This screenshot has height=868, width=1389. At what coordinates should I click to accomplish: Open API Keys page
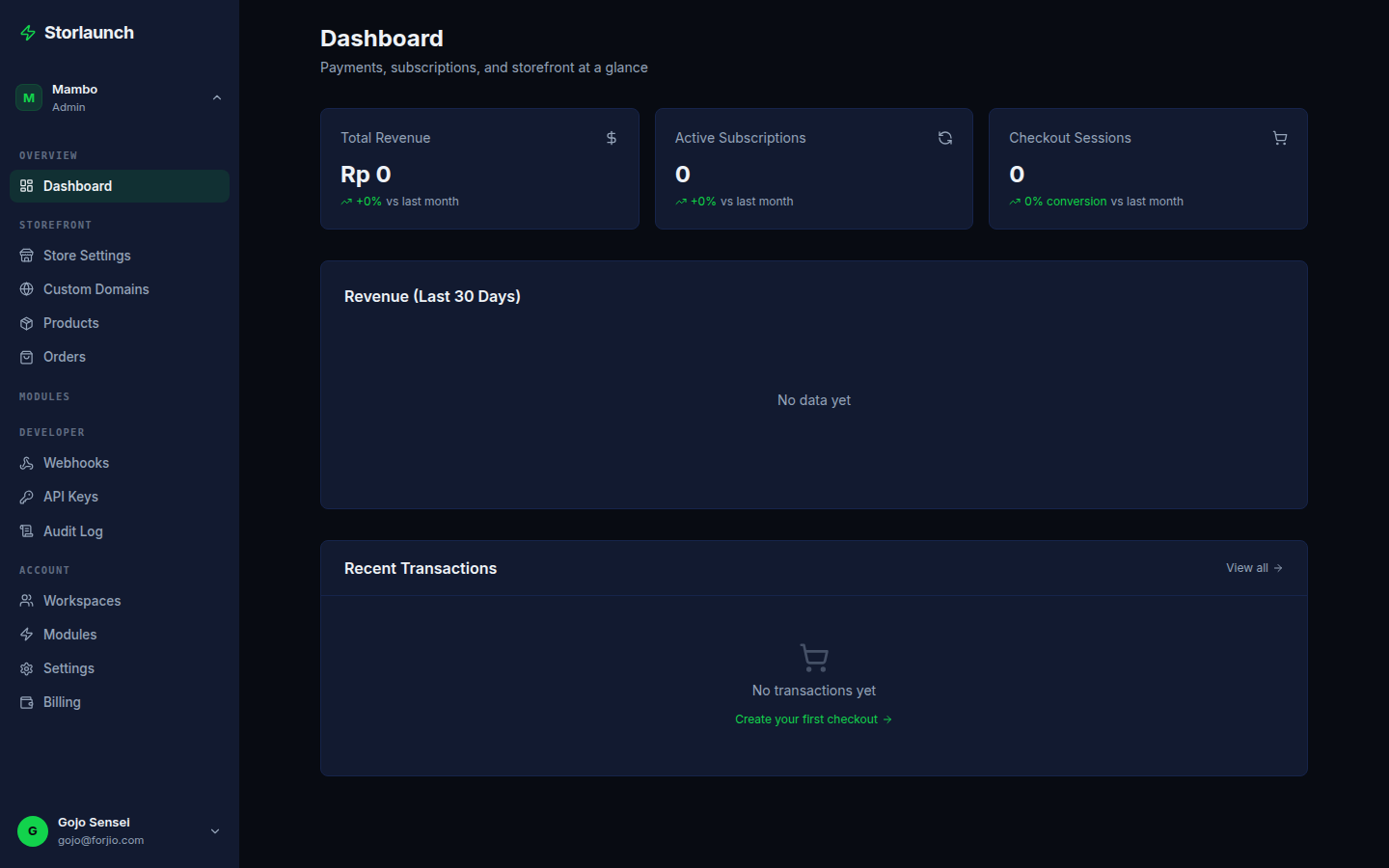tap(120, 497)
